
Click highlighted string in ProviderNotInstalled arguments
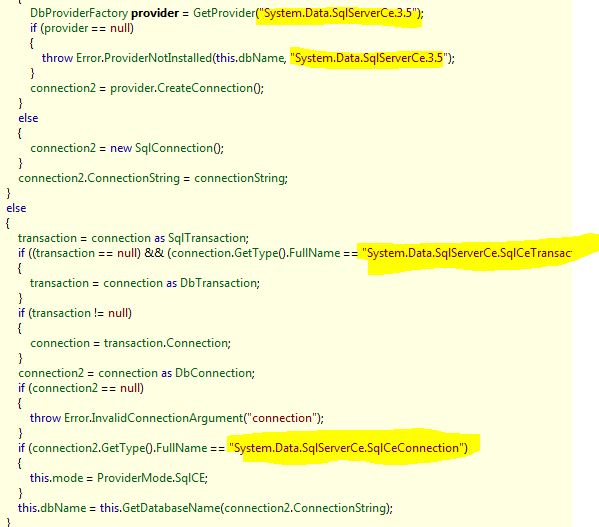pyautogui.click(x=369, y=58)
